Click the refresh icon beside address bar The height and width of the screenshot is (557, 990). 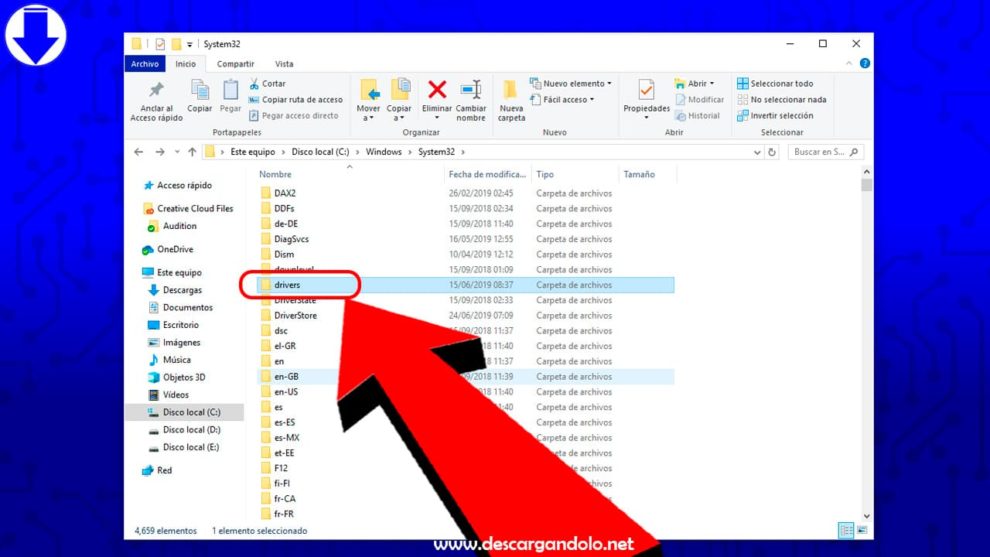772,152
